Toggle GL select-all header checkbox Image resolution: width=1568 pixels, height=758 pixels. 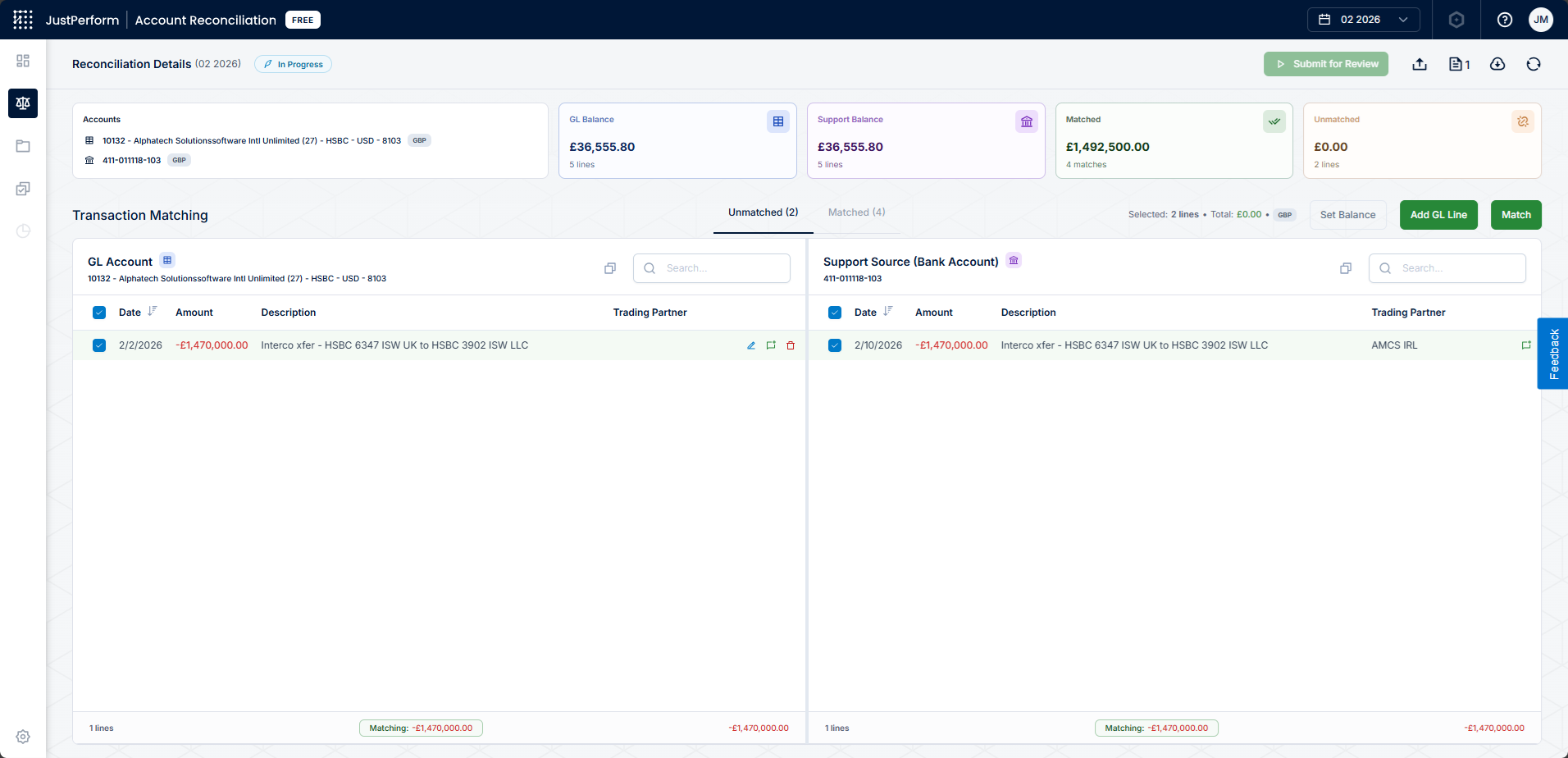click(x=99, y=313)
